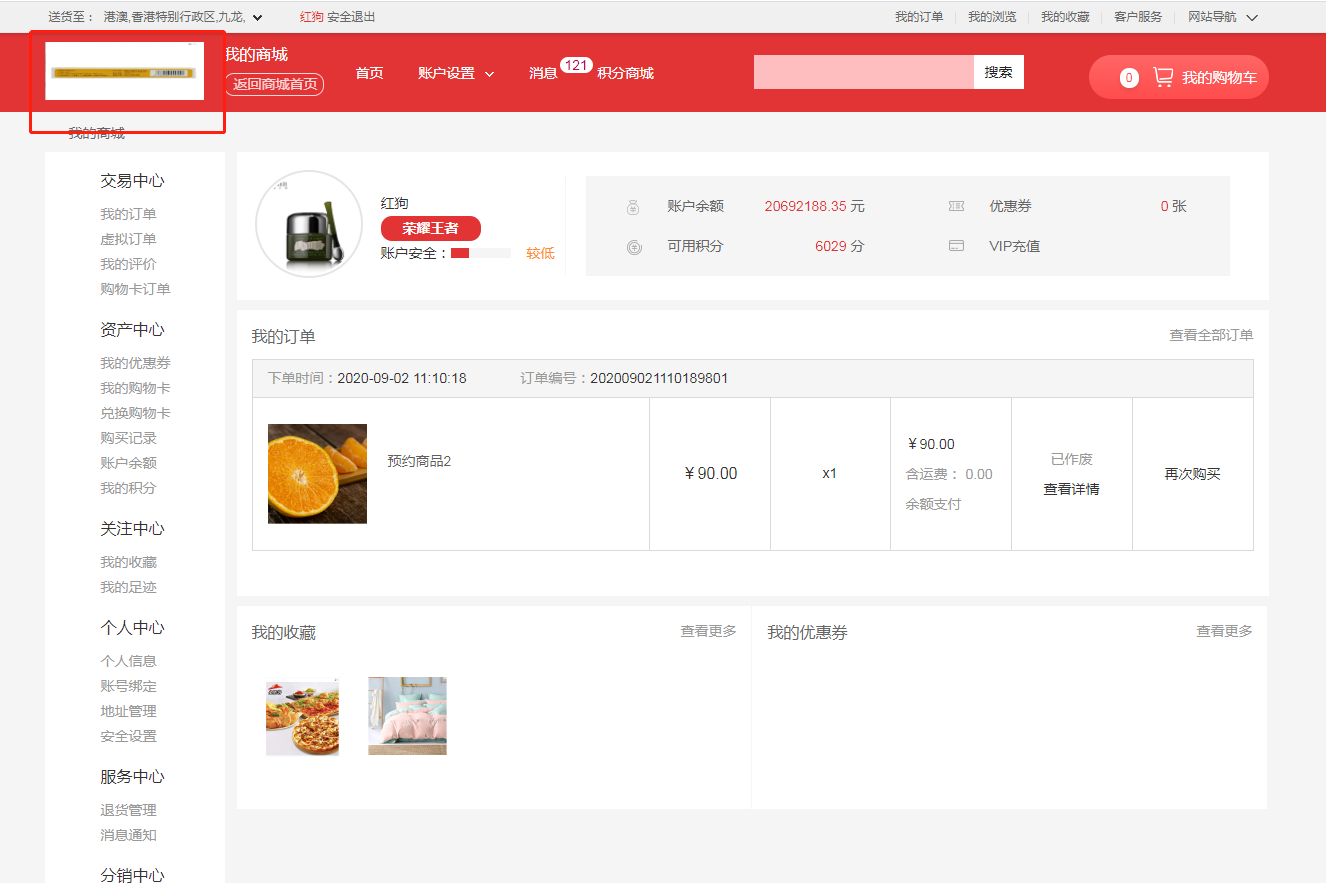Open the 优惠券 coupon ticket icon
Screen dimensions: 1326x883
[956, 206]
